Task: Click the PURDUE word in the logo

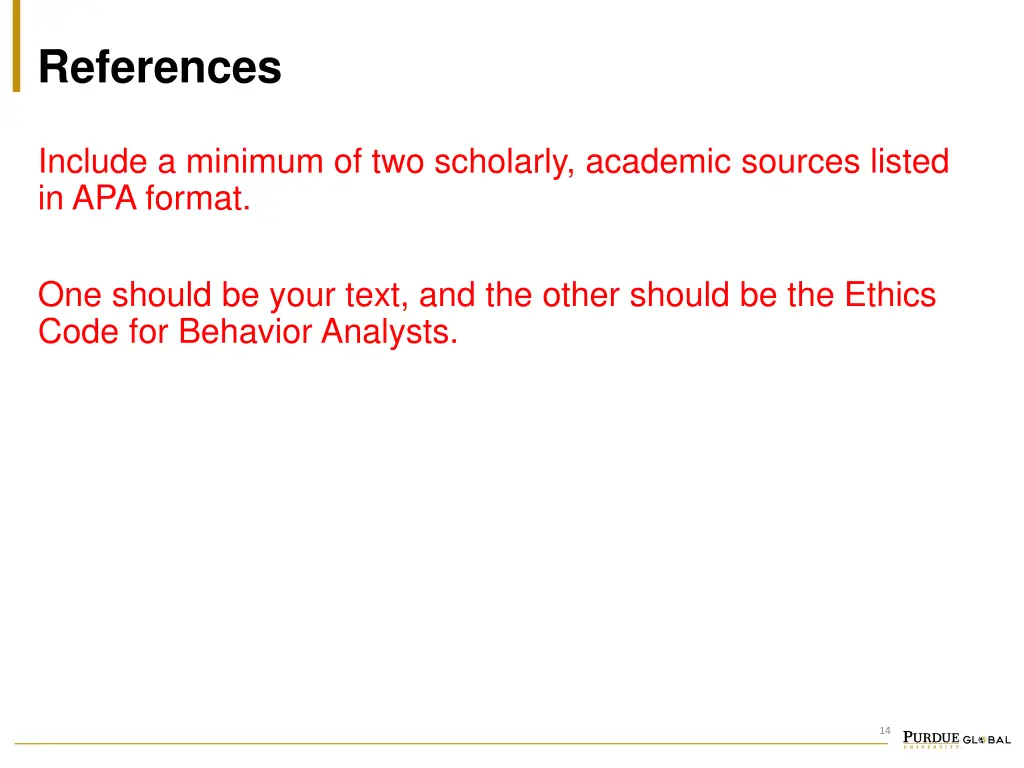Action: click(x=931, y=737)
